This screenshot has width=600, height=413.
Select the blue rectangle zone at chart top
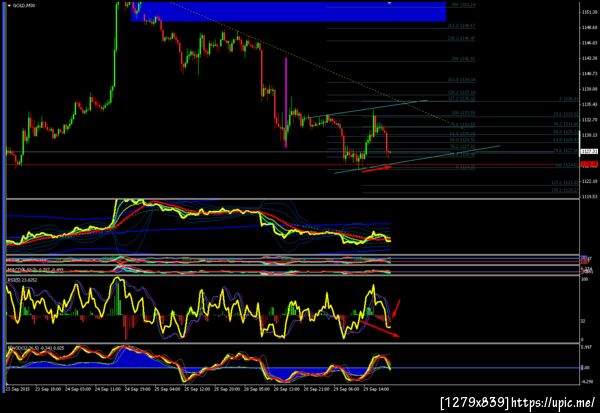(x=289, y=11)
